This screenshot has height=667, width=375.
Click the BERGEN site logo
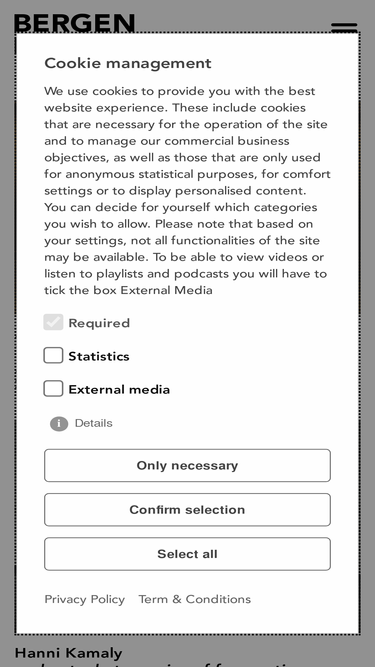[x=75, y=23]
